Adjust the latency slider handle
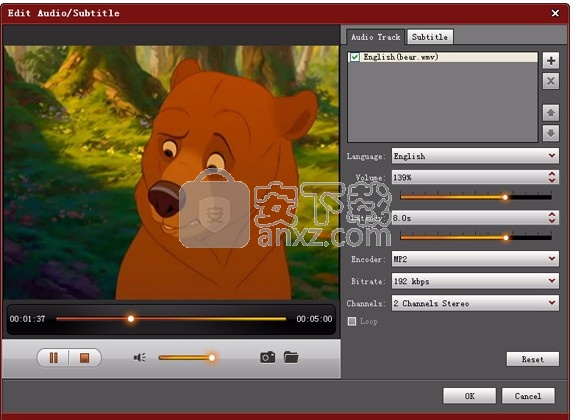This screenshot has width=574, height=420. [506, 238]
